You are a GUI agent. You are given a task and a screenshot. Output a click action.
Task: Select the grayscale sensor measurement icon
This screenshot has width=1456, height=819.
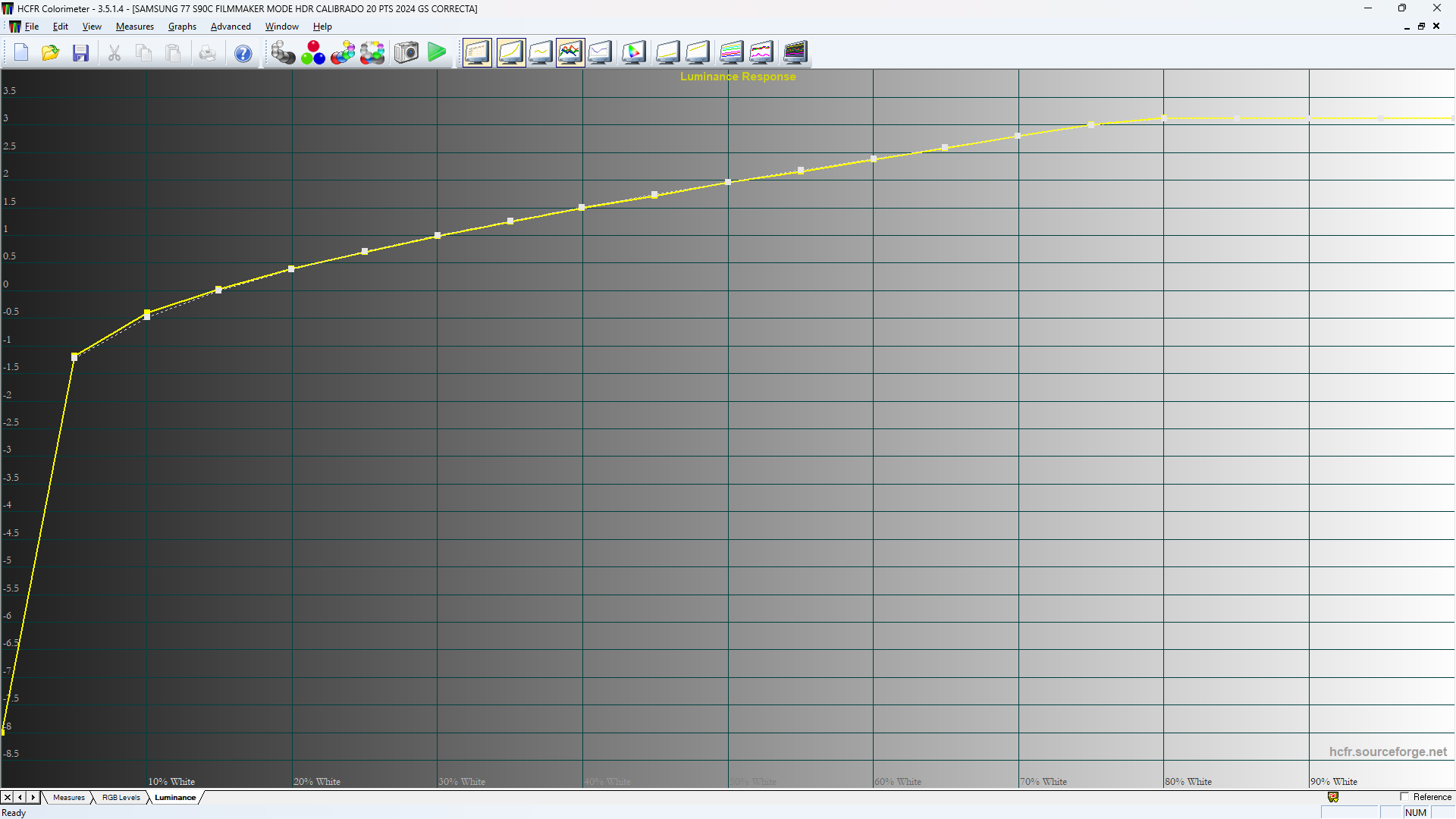[283, 52]
